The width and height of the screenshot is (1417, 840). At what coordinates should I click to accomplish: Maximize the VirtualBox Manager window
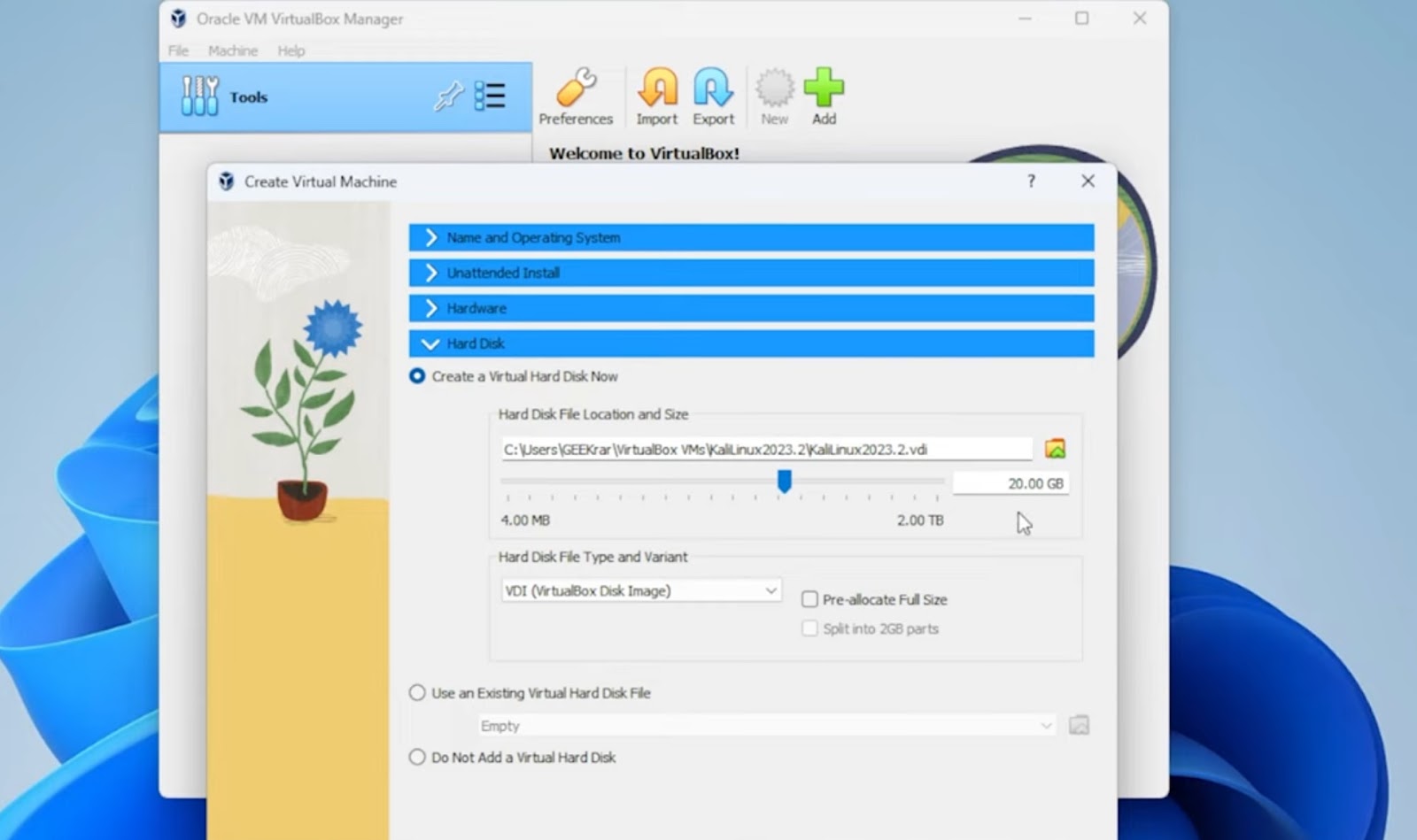point(1081,19)
